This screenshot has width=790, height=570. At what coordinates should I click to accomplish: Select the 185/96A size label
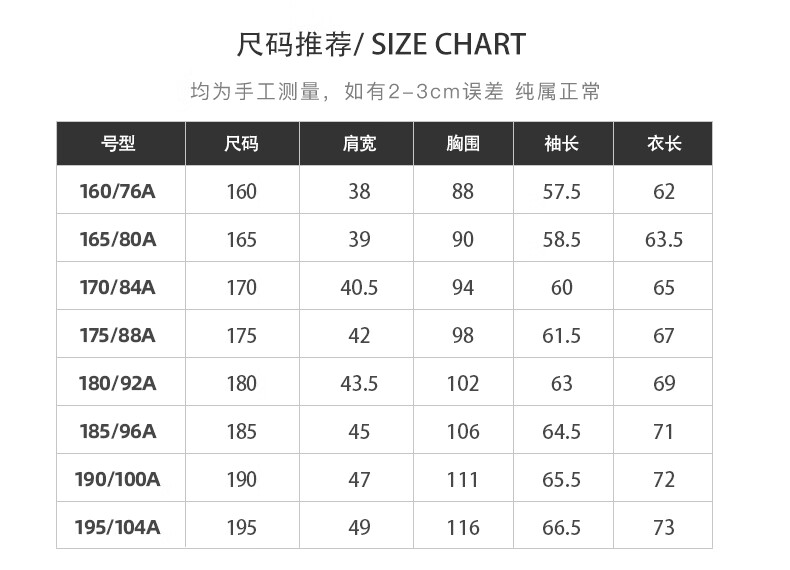click(x=117, y=431)
